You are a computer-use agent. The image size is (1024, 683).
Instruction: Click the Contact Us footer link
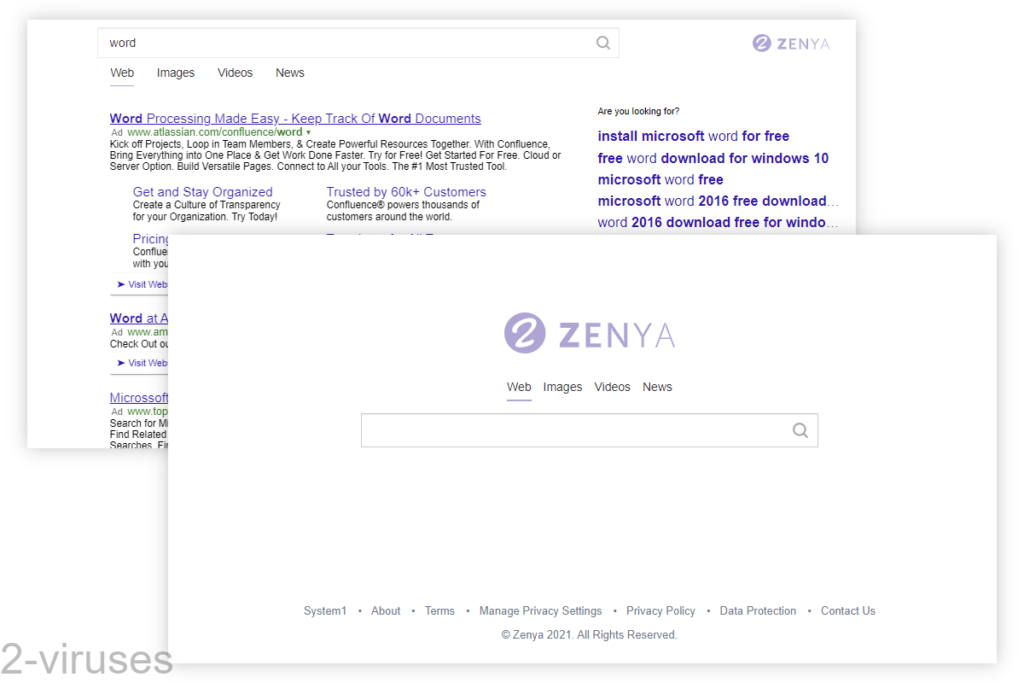pos(847,610)
